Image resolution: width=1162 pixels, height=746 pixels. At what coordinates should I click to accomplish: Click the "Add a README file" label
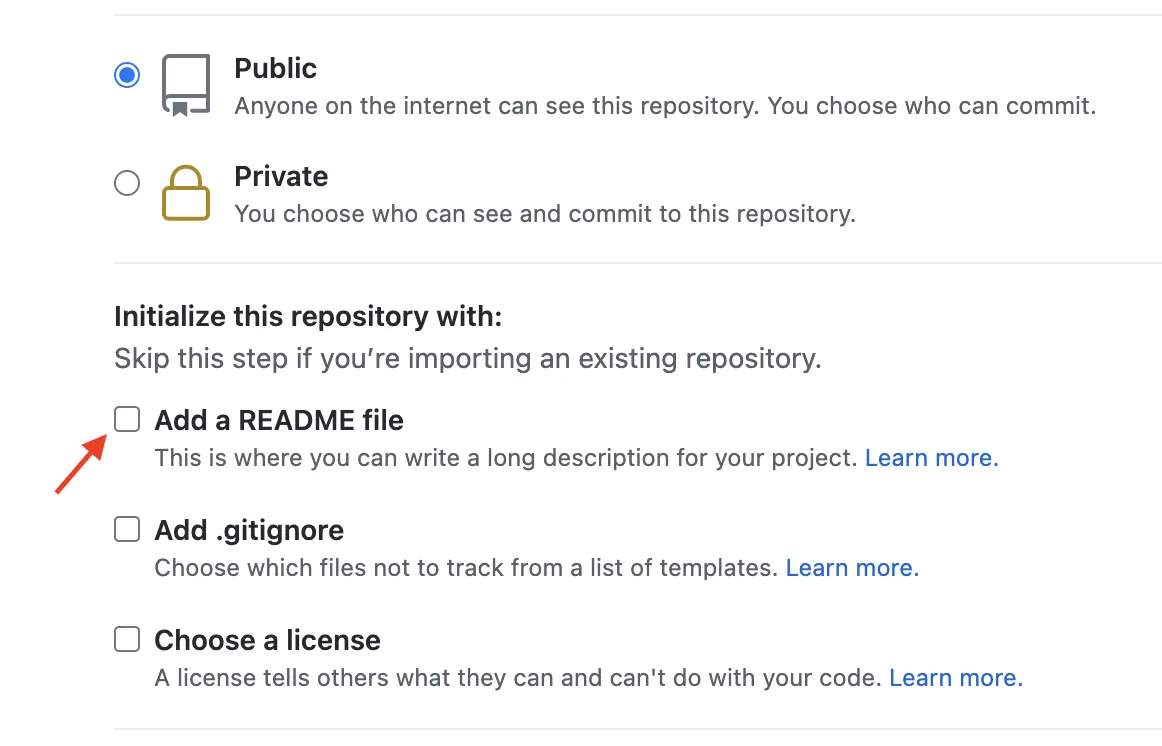279,420
